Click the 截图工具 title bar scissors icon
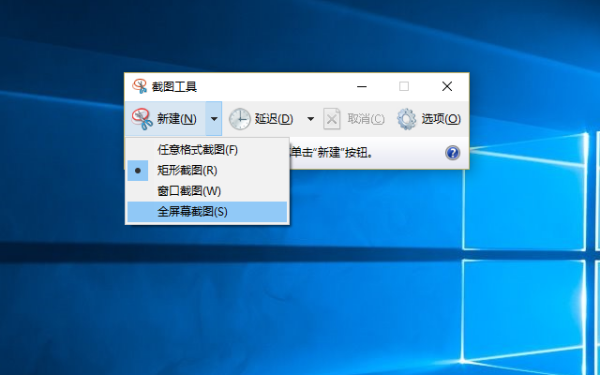 140,86
